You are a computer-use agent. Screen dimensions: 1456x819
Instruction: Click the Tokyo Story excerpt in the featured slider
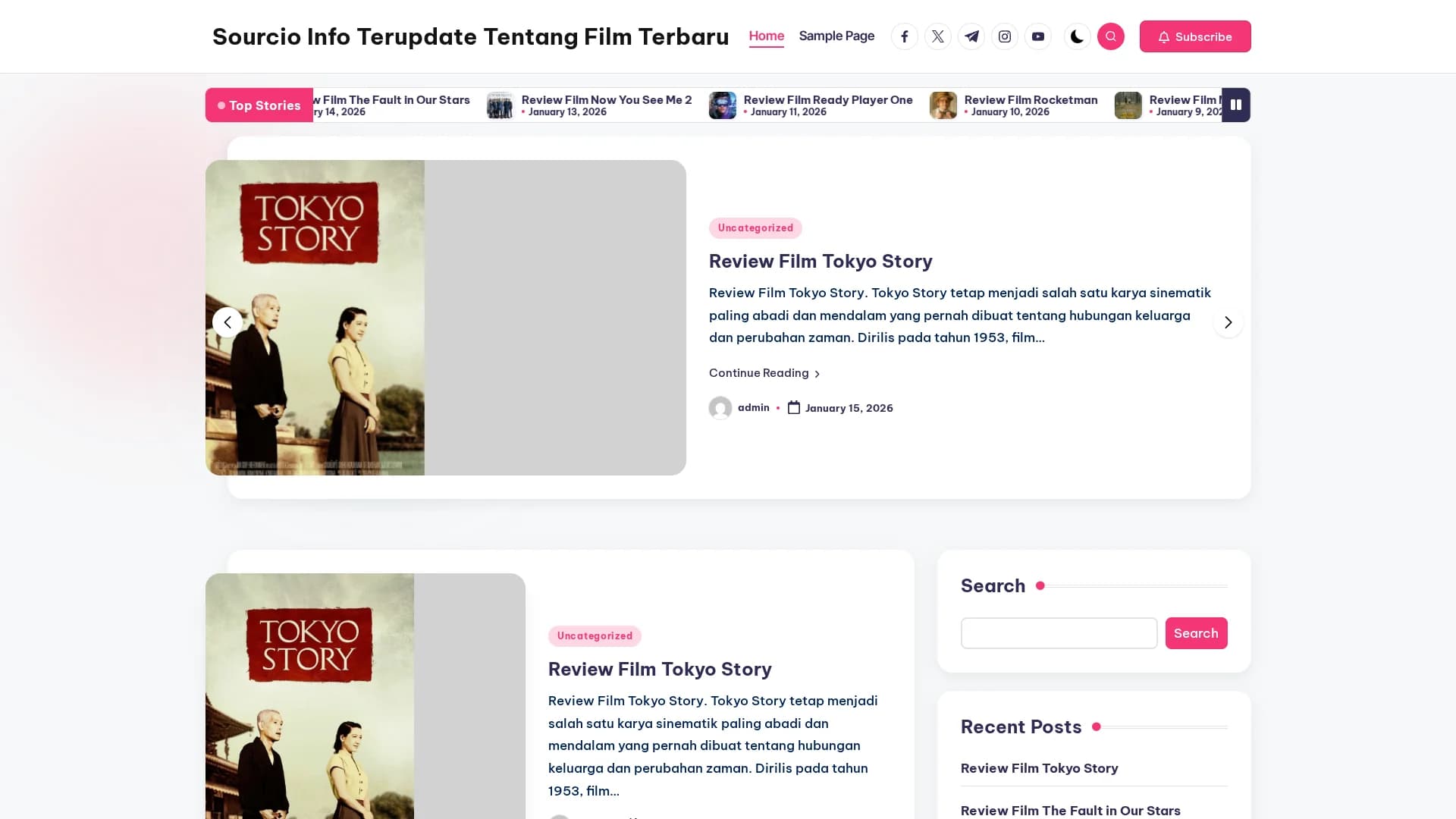pos(960,315)
